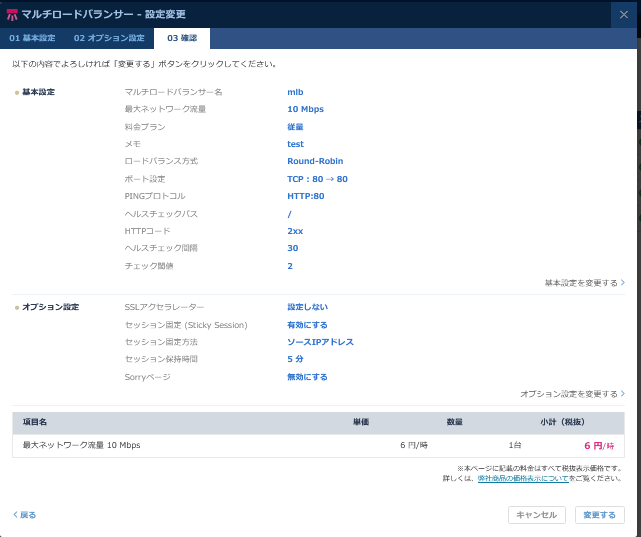Click the 基本設定 section heading bullet

[16, 92]
